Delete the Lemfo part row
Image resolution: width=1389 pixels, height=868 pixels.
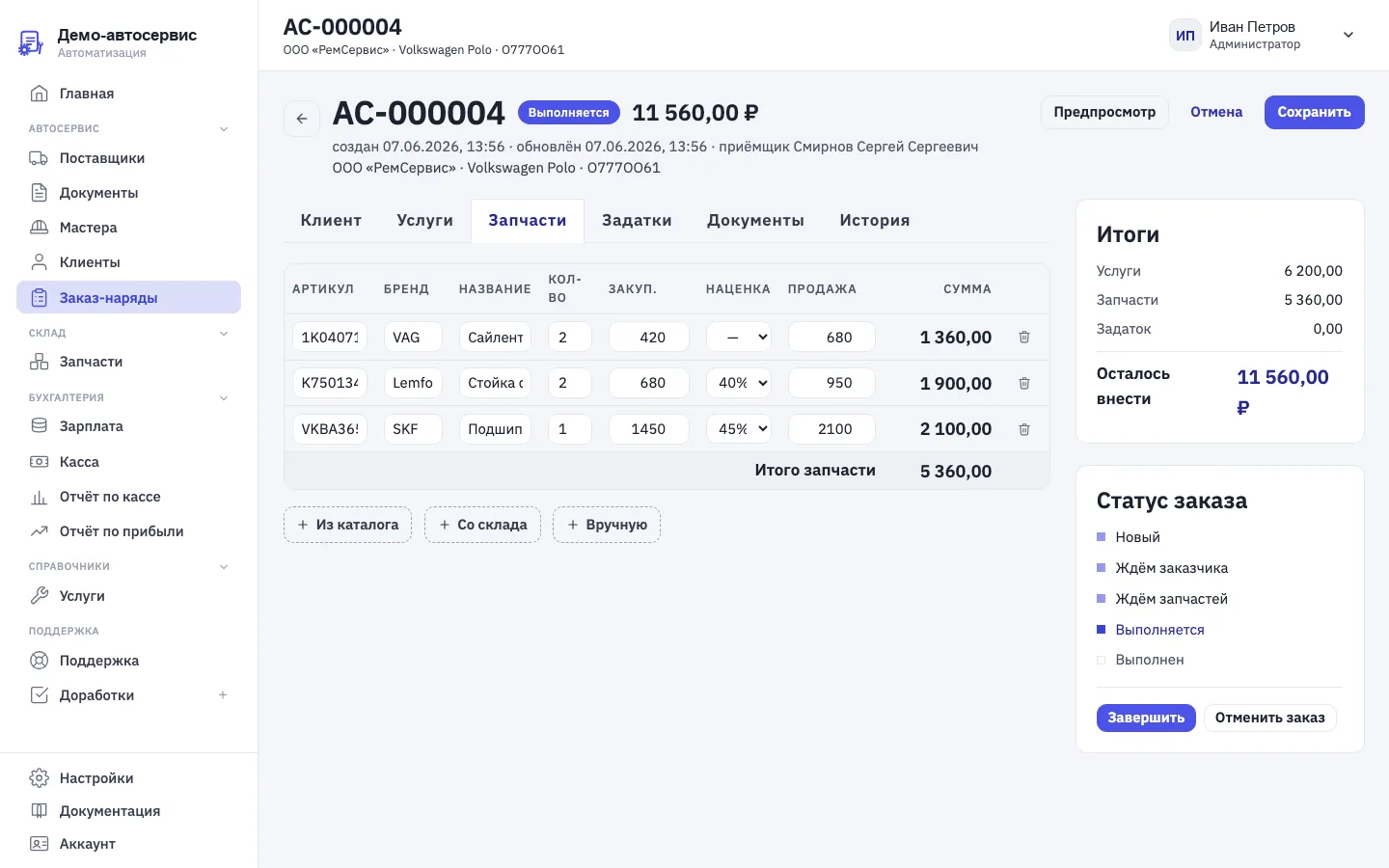pos(1024,383)
